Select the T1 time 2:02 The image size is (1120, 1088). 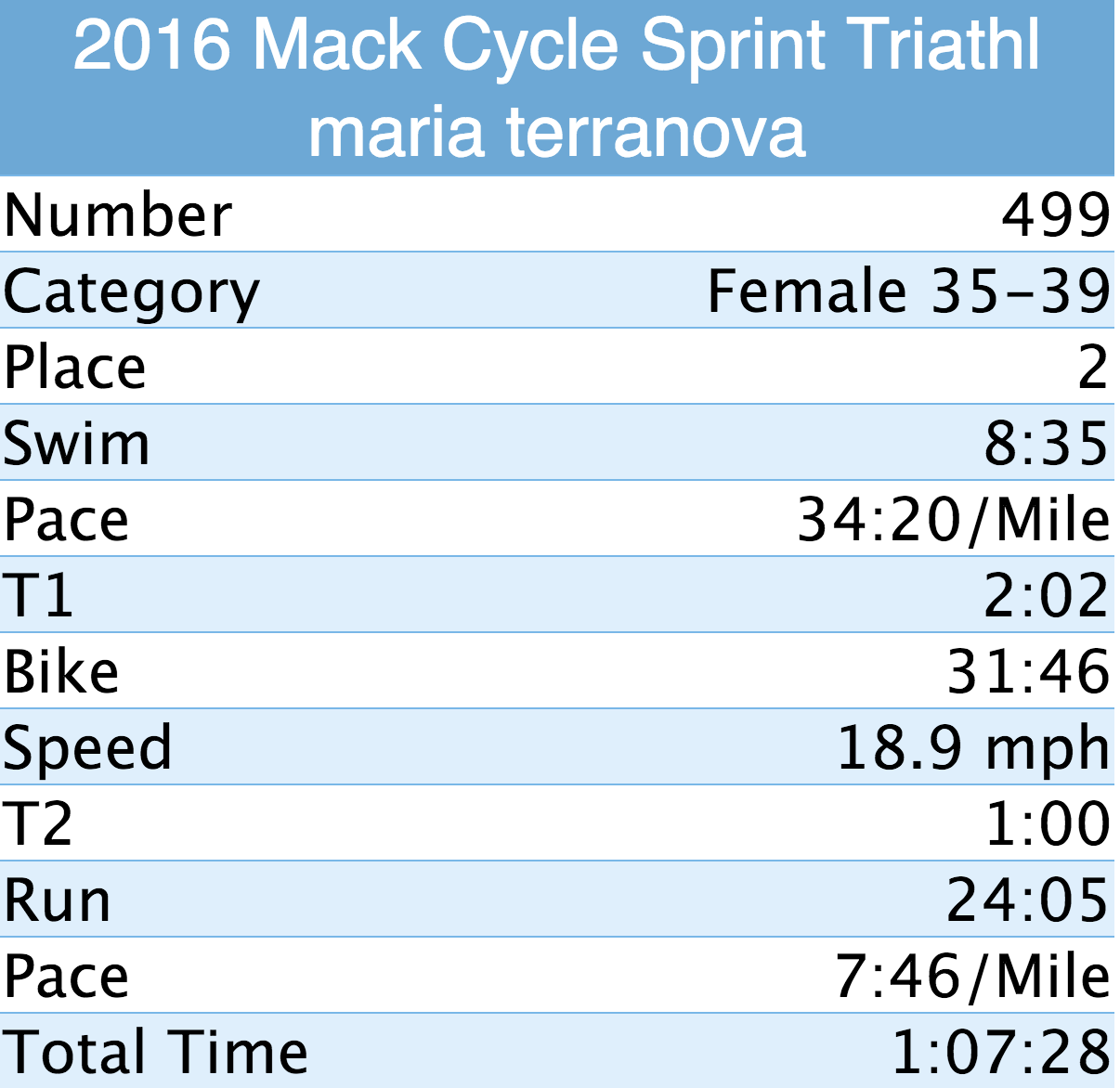pos(1046,596)
